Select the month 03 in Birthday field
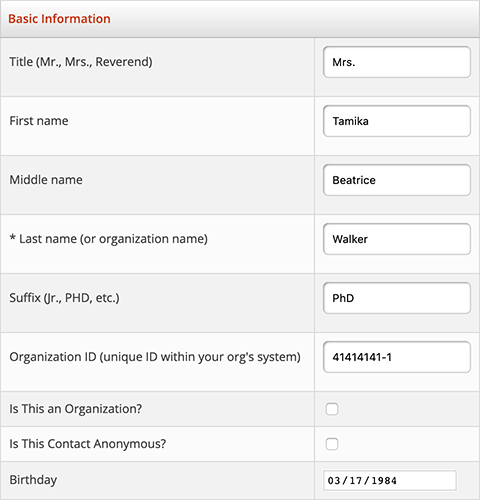This screenshot has width=480, height=500. 334,481
